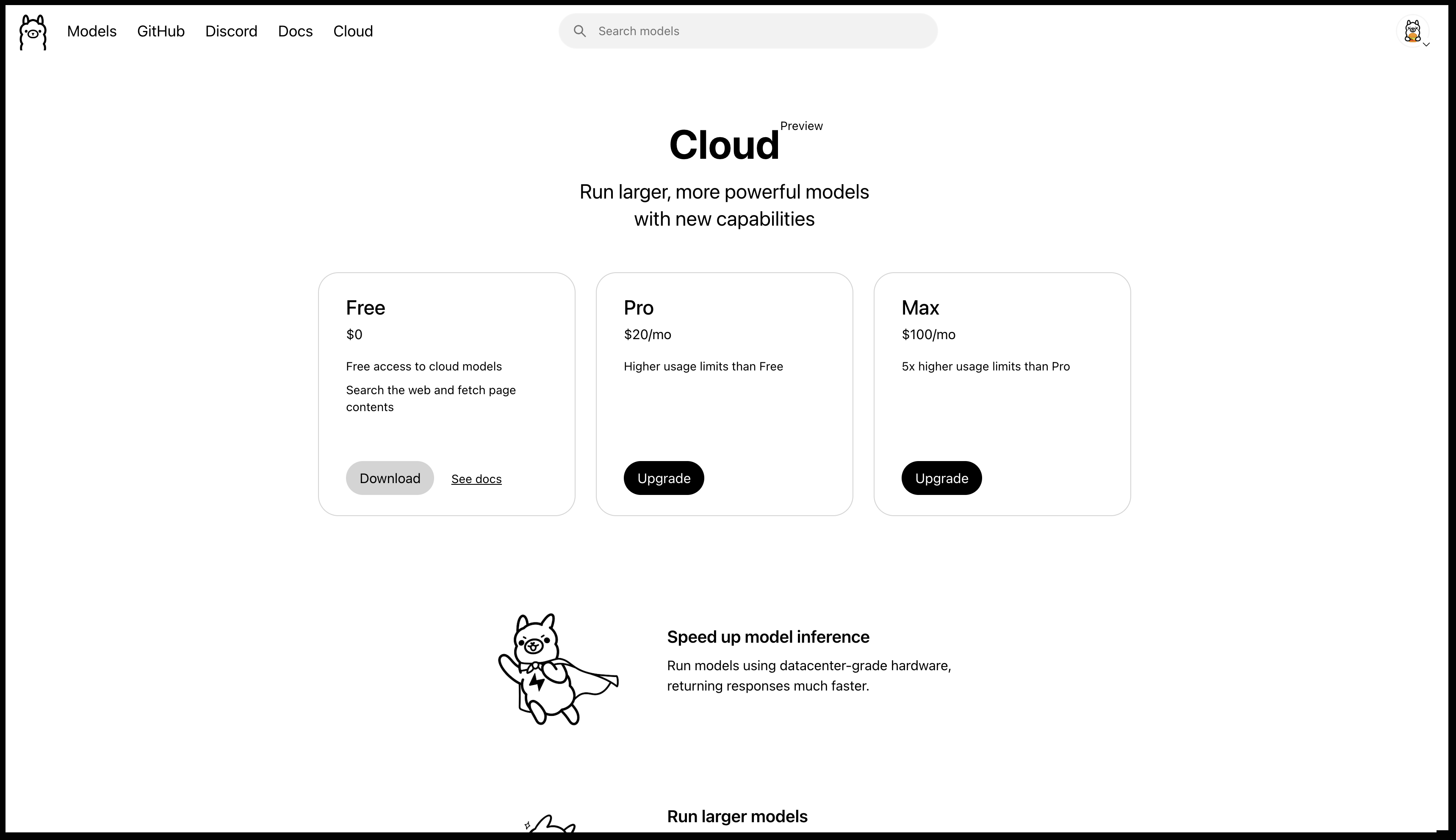Switch to the Cloud tab
Viewport: 1456px width, 840px height.
pyautogui.click(x=353, y=30)
